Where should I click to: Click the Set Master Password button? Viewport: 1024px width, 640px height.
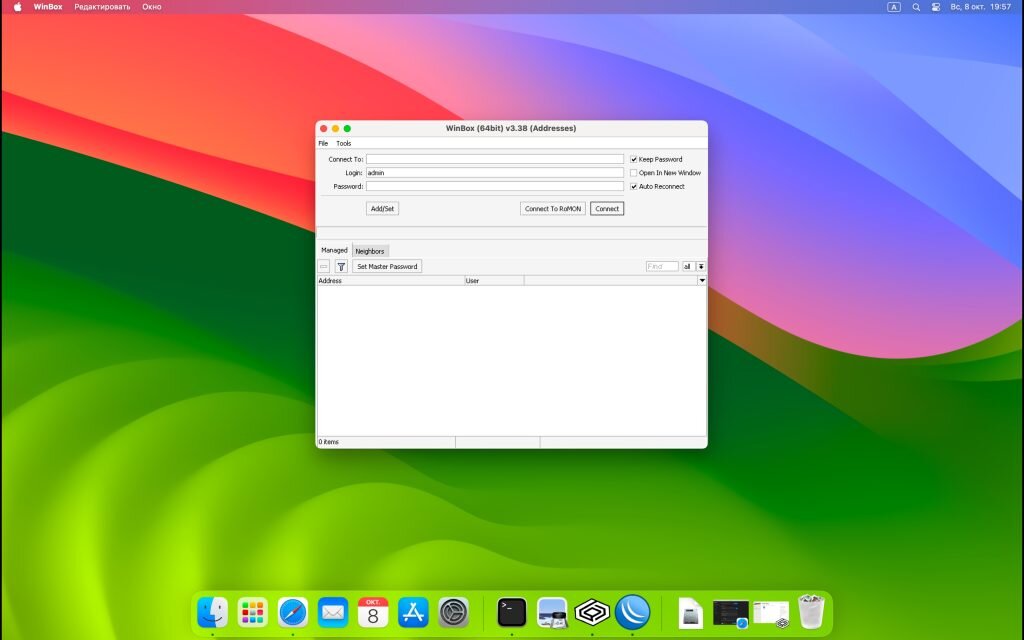click(x=387, y=266)
